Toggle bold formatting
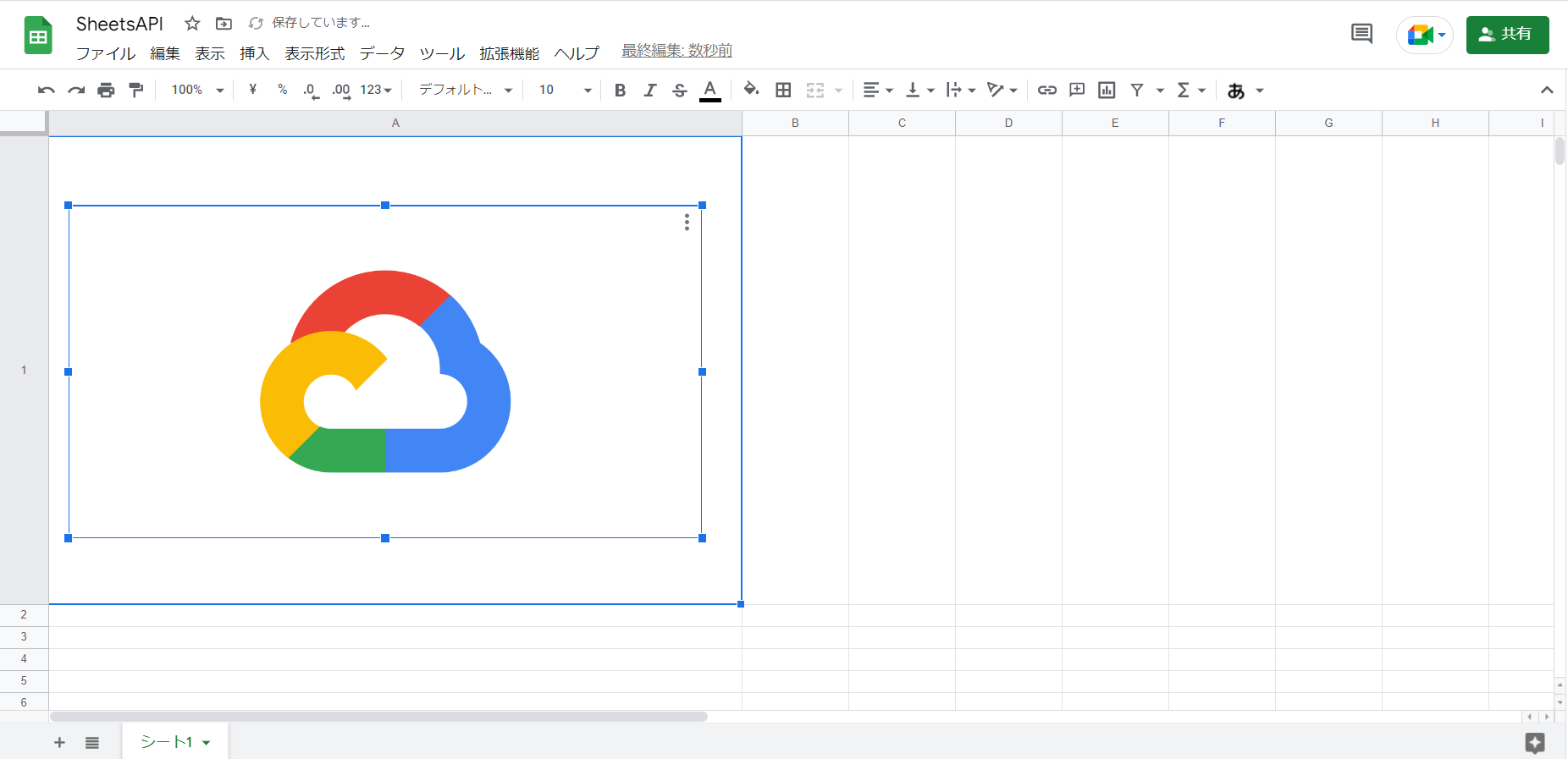 620,90
